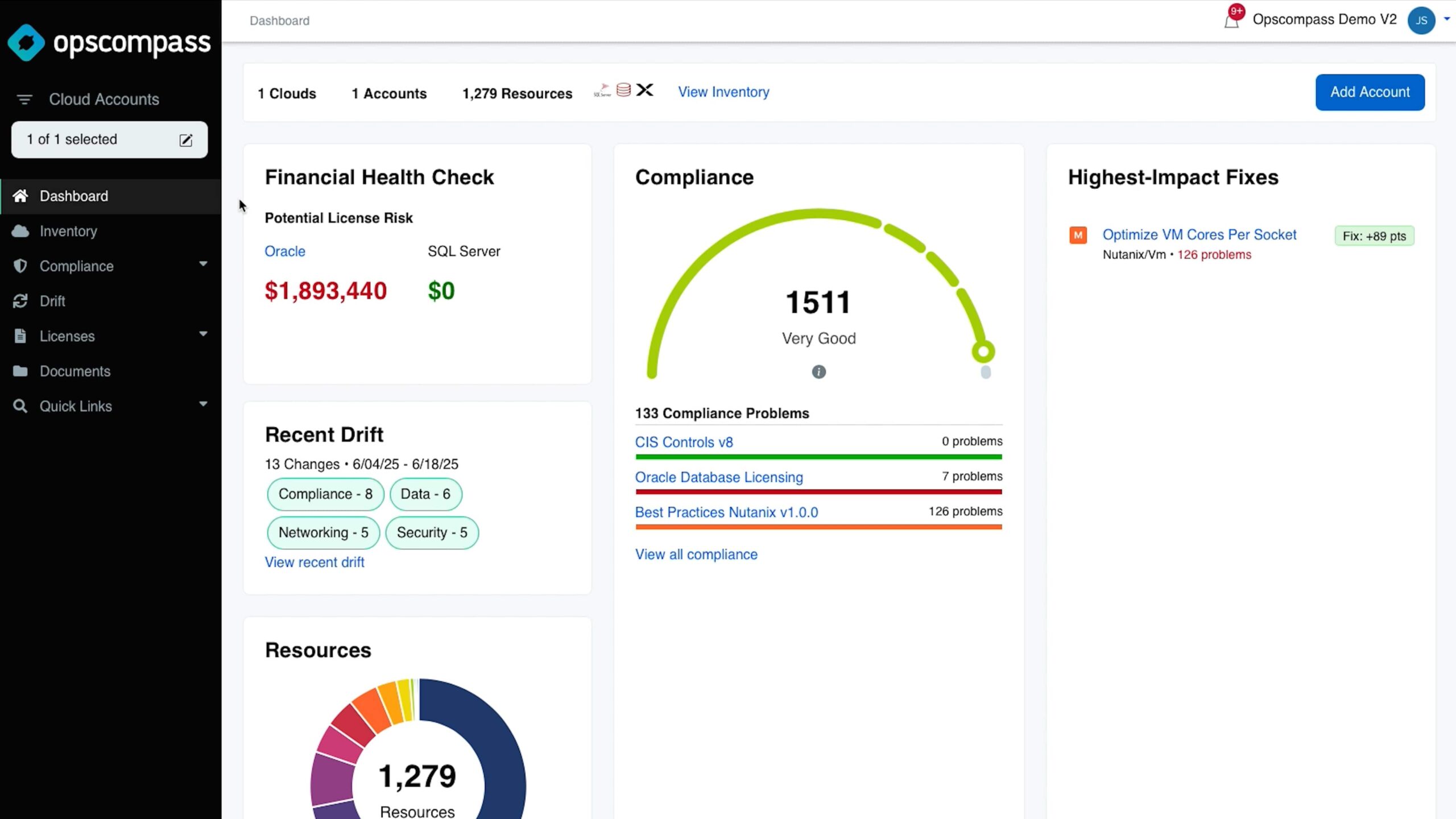Image resolution: width=1456 pixels, height=819 pixels.
Task: Click the Drift sync icon
Action: (x=20, y=301)
